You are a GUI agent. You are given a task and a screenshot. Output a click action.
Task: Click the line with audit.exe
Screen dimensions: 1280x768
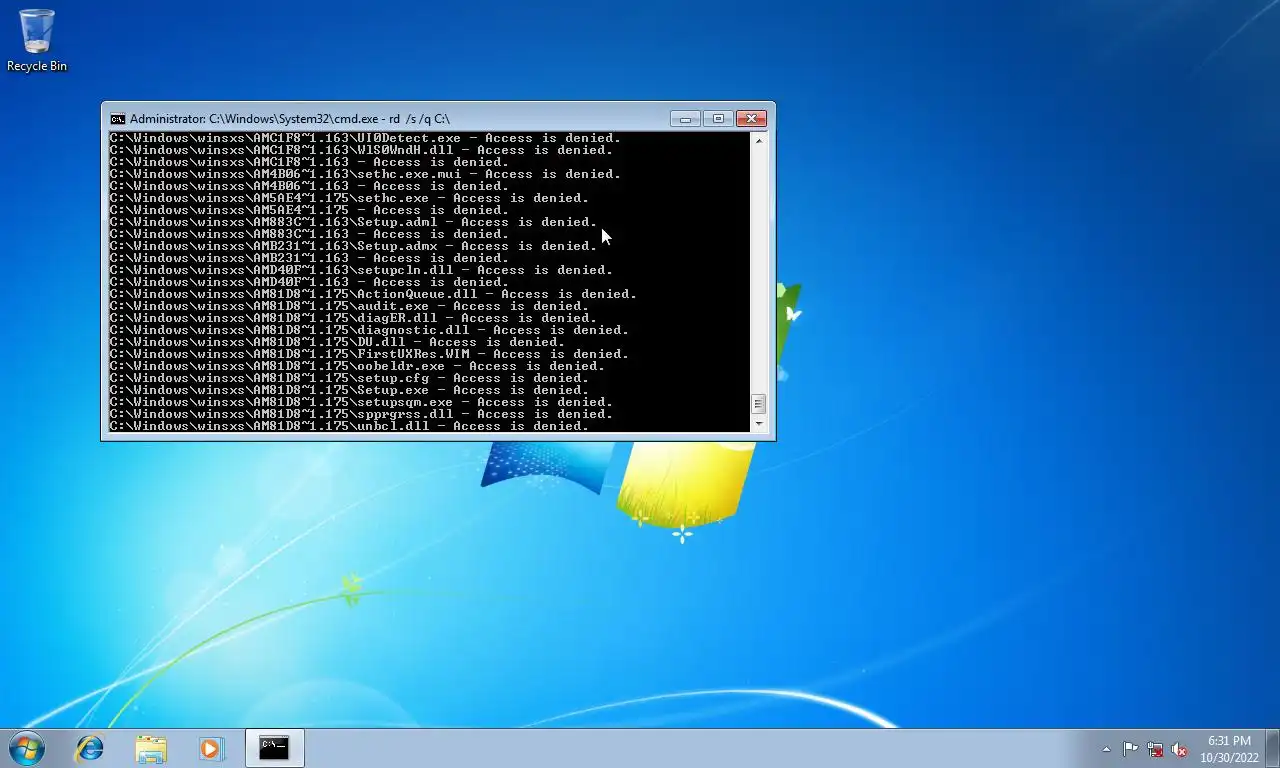349,306
